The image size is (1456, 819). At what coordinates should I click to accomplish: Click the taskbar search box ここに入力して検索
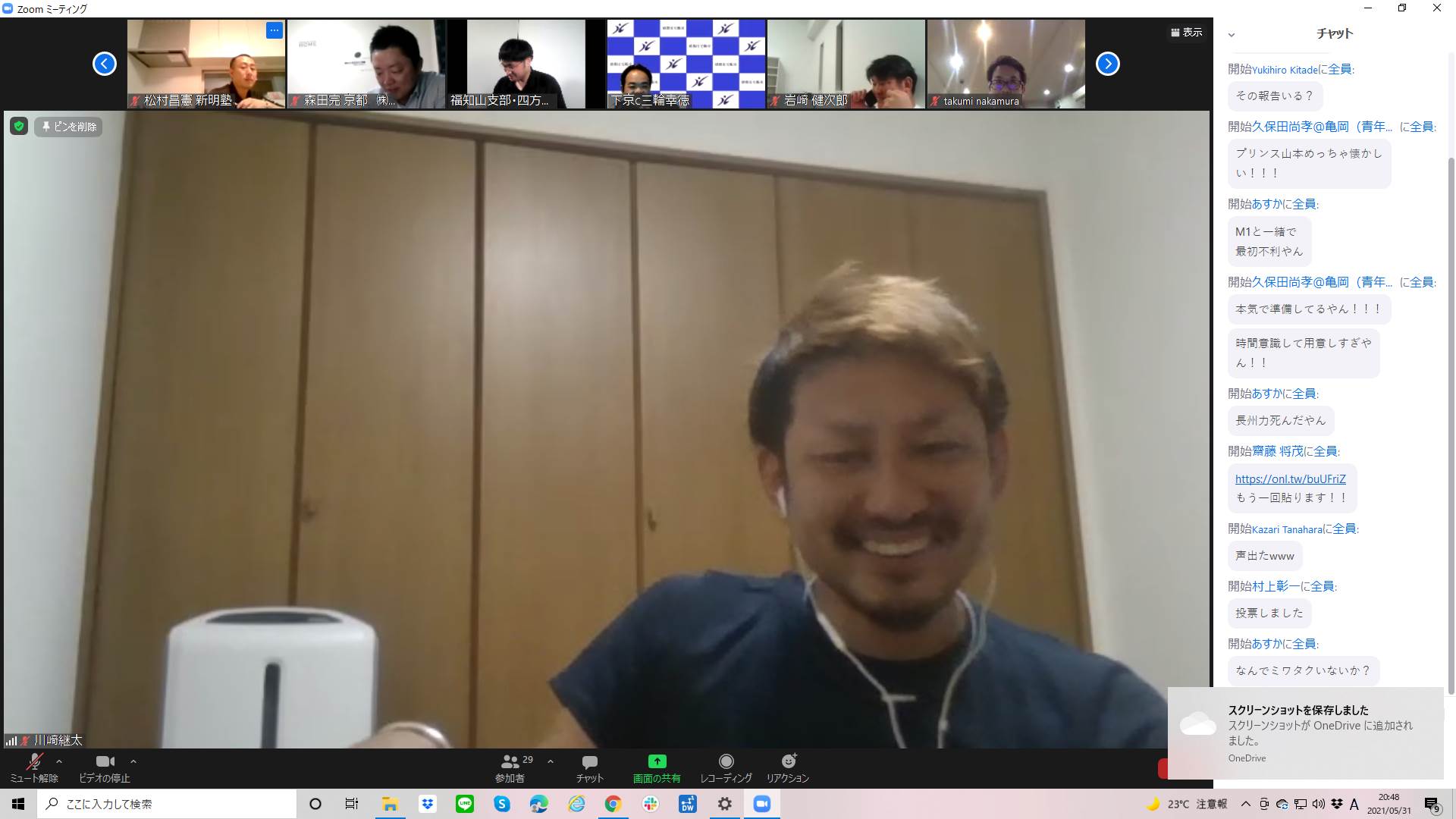pyautogui.click(x=167, y=804)
